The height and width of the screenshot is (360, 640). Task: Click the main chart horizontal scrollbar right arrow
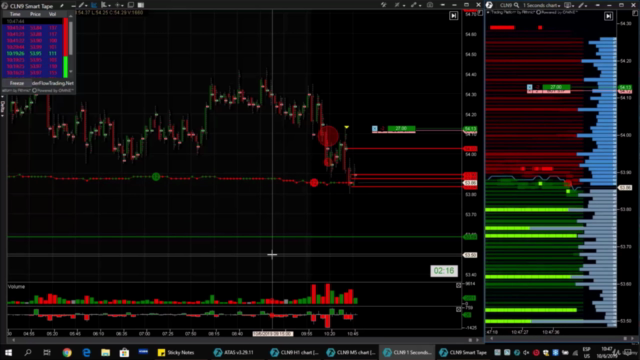[x=477, y=340]
